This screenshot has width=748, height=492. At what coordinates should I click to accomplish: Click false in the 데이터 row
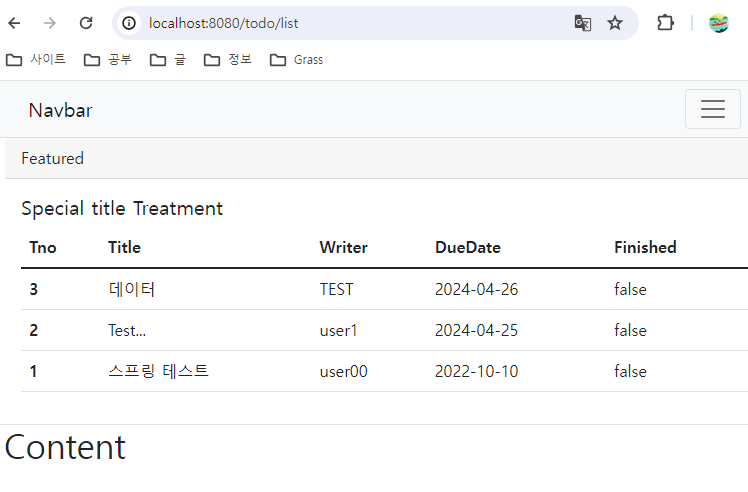click(x=630, y=289)
